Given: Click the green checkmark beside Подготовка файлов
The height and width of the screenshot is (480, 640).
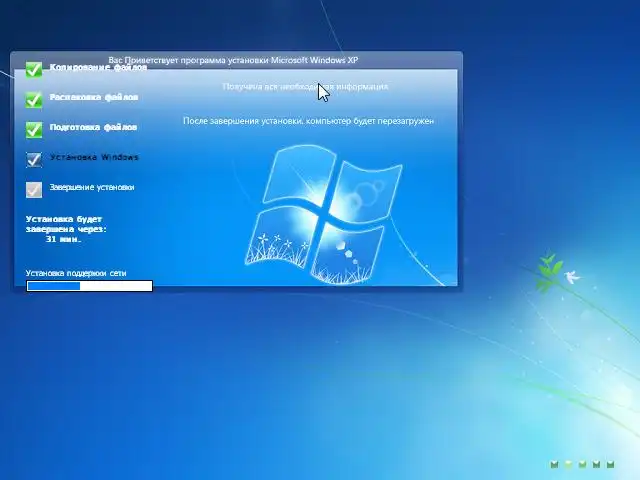Looking at the screenshot, I should click(x=34, y=129).
